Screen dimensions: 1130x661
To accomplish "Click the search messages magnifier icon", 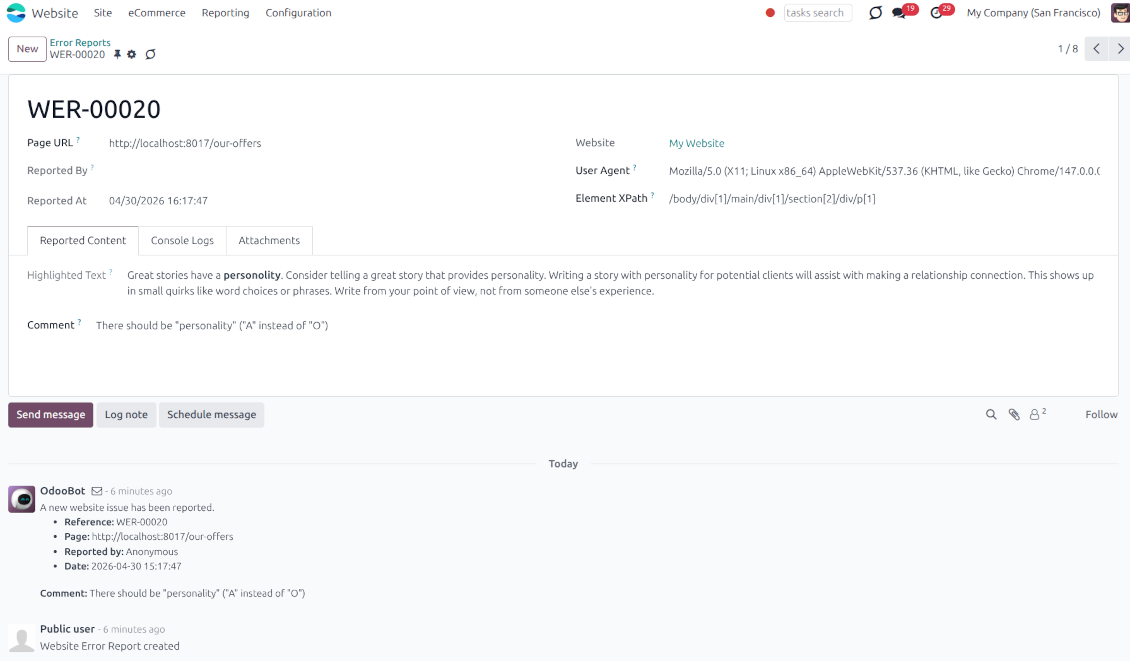I will pyautogui.click(x=991, y=413).
